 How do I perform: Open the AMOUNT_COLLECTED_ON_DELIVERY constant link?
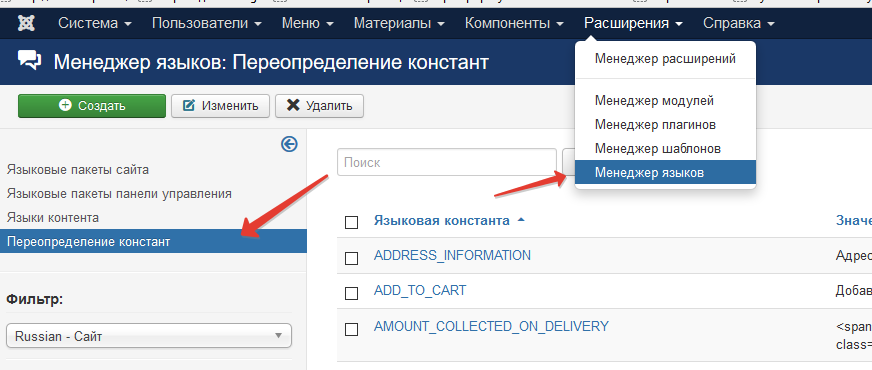click(x=491, y=326)
